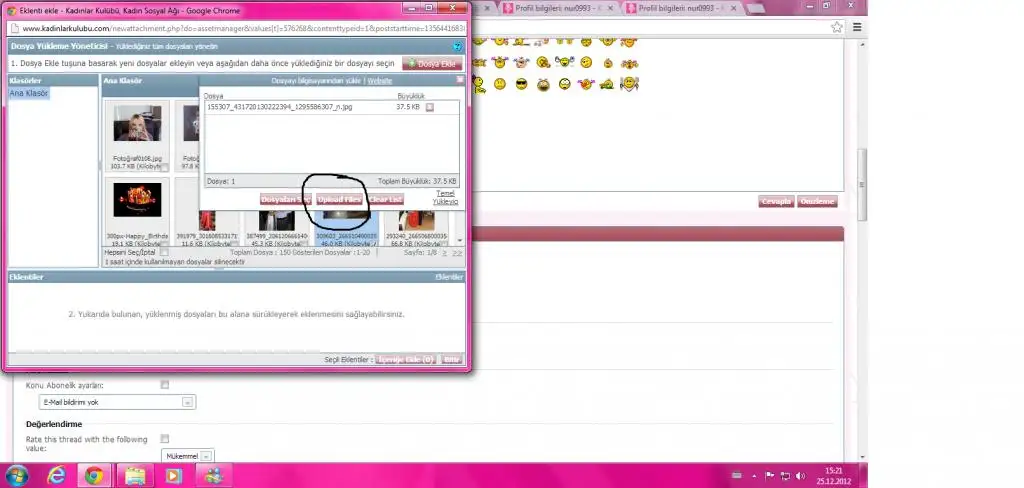1024x488 pixels.
Task: Click the Eklentiler label in the attachments header
Action: 449,277
